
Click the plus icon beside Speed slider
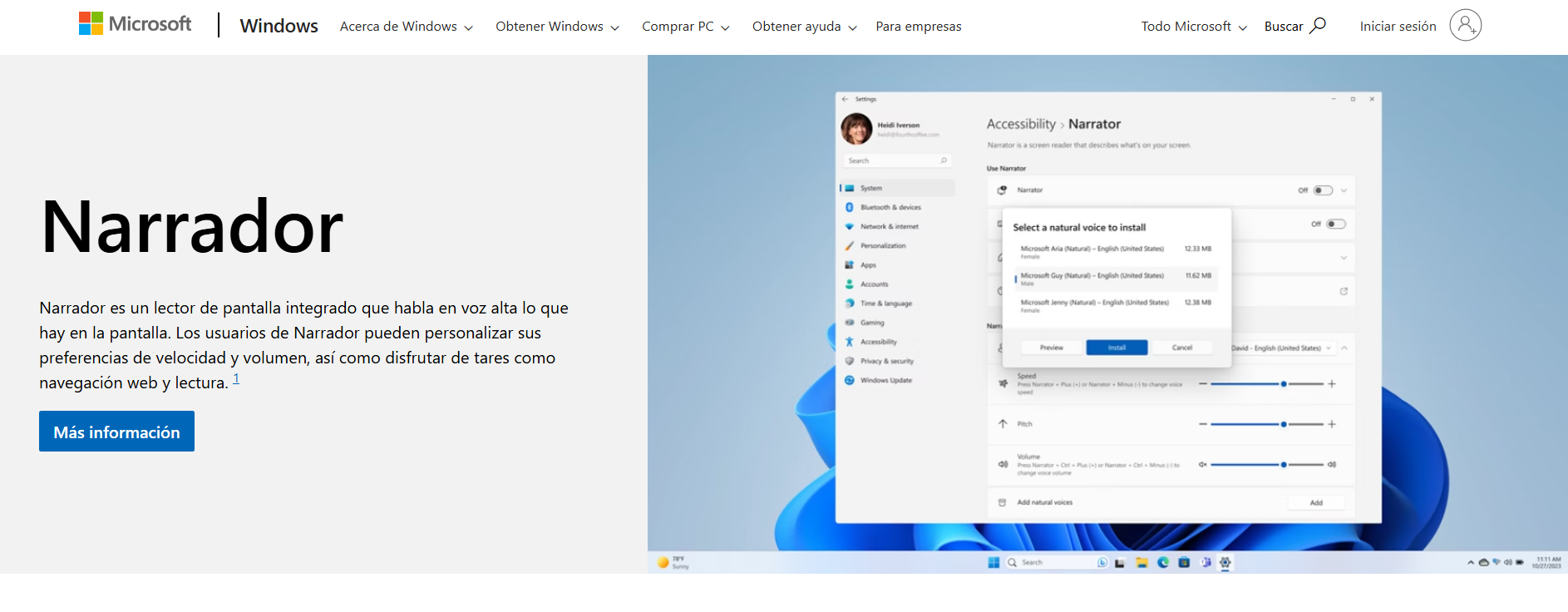click(1332, 384)
